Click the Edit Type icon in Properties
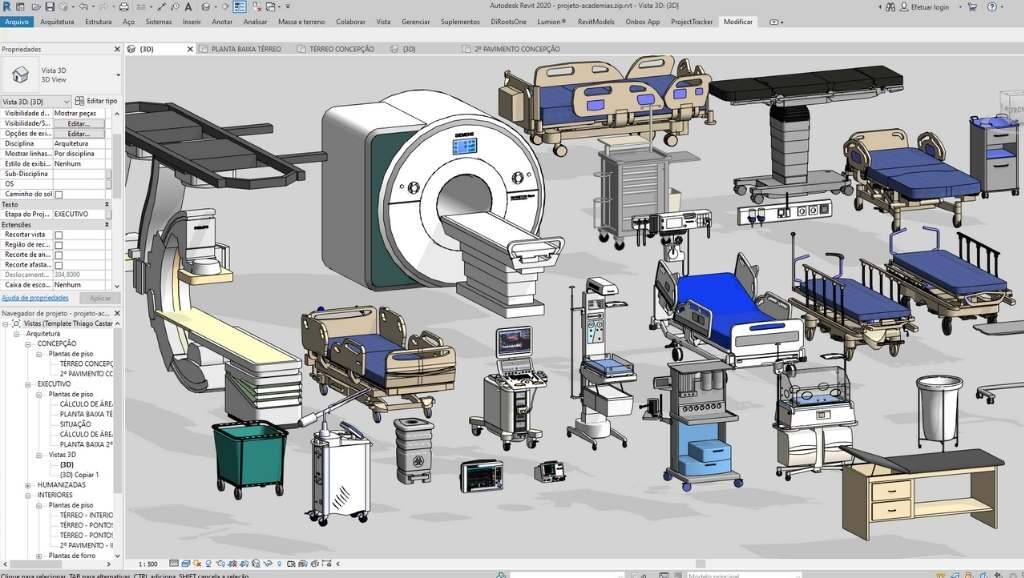The width and height of the screenshot is (1024, 578). coord(96,101)
